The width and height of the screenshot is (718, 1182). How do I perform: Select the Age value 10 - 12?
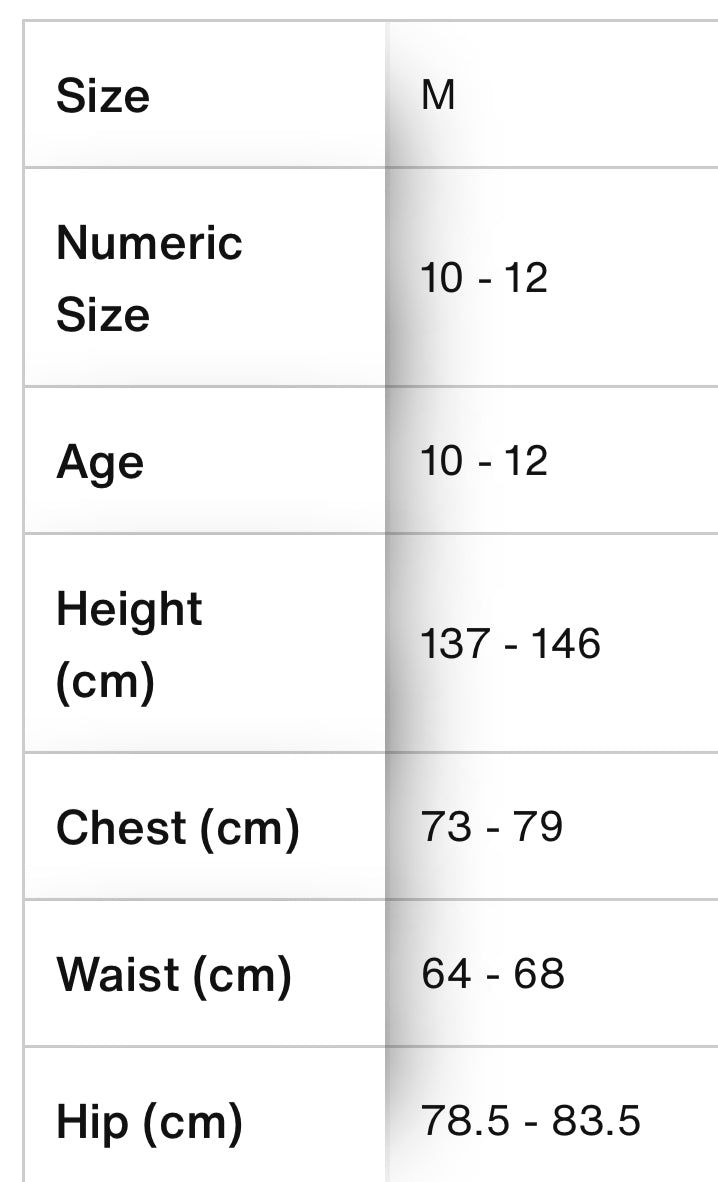[x=484, y=462]
